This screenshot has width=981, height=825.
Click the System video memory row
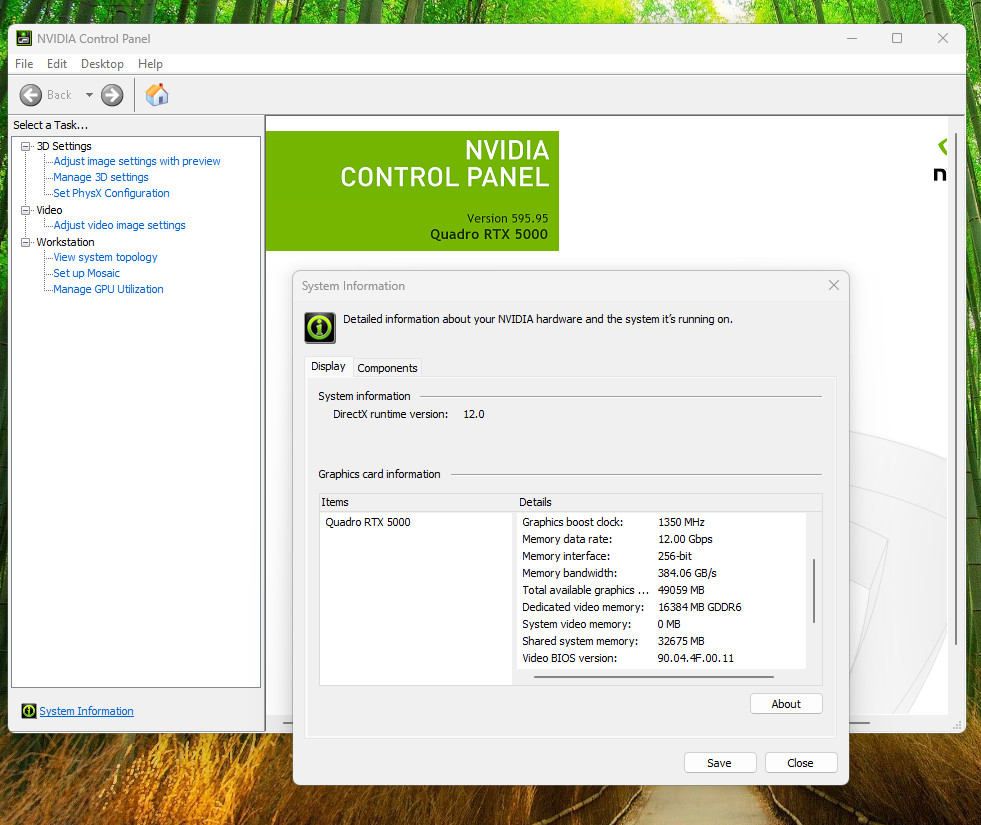point(661,624)
